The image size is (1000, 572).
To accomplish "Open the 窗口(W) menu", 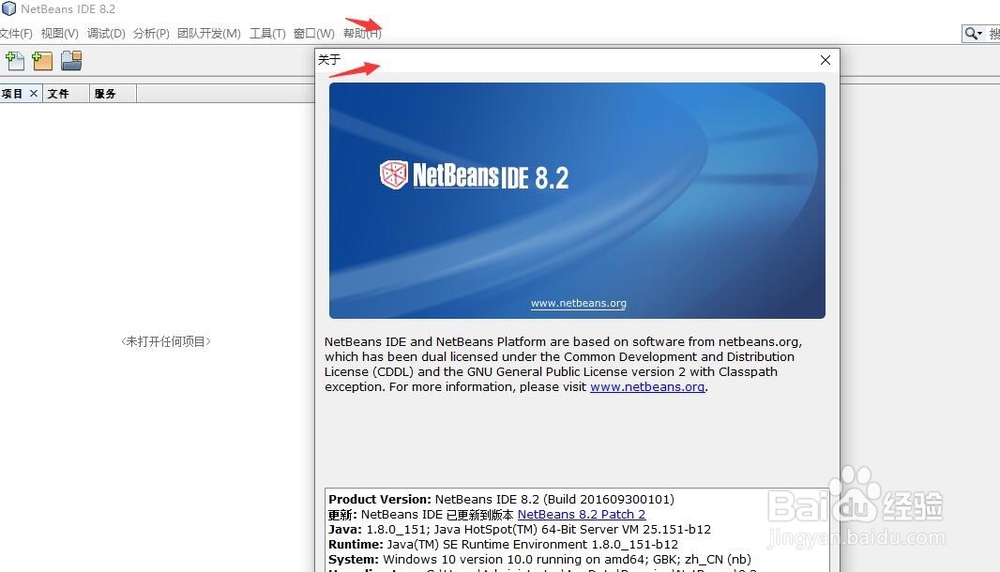I will tap(314, 33).
